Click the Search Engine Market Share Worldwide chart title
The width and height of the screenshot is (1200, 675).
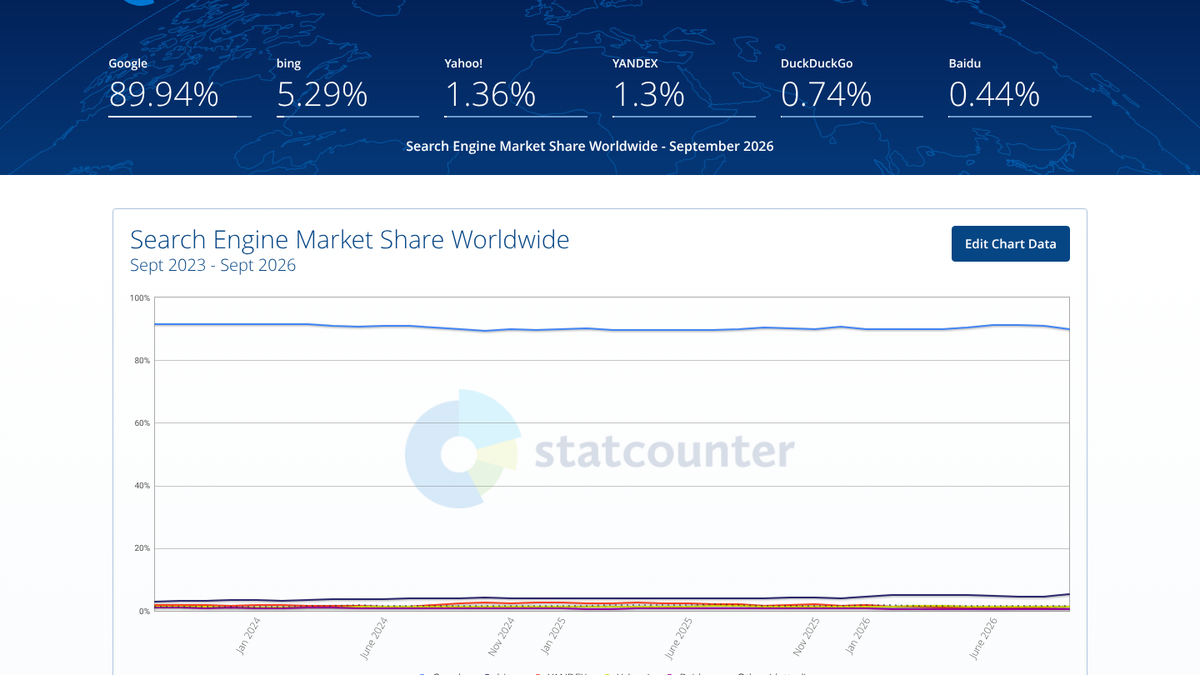(x=350, y=240)
